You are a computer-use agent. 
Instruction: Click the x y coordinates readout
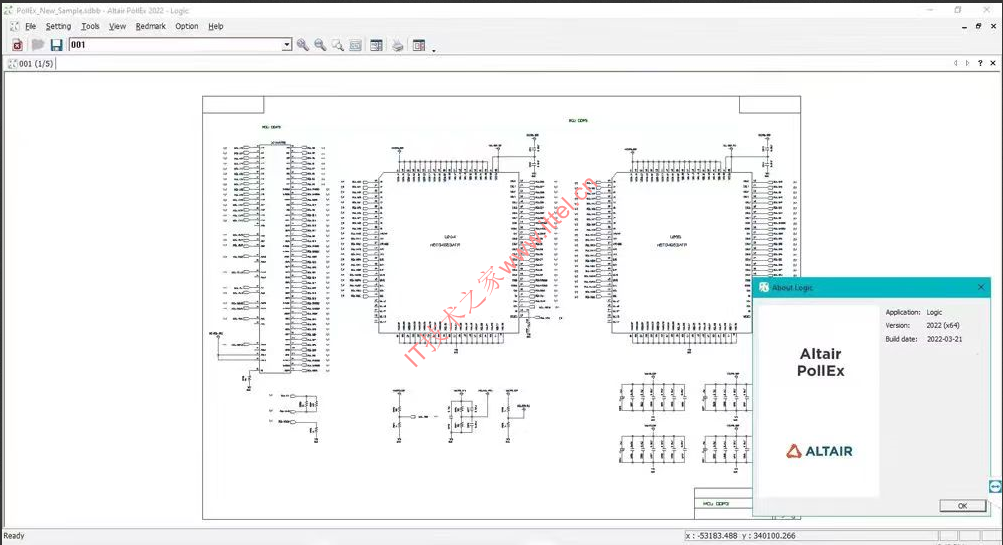pos(741,536)
